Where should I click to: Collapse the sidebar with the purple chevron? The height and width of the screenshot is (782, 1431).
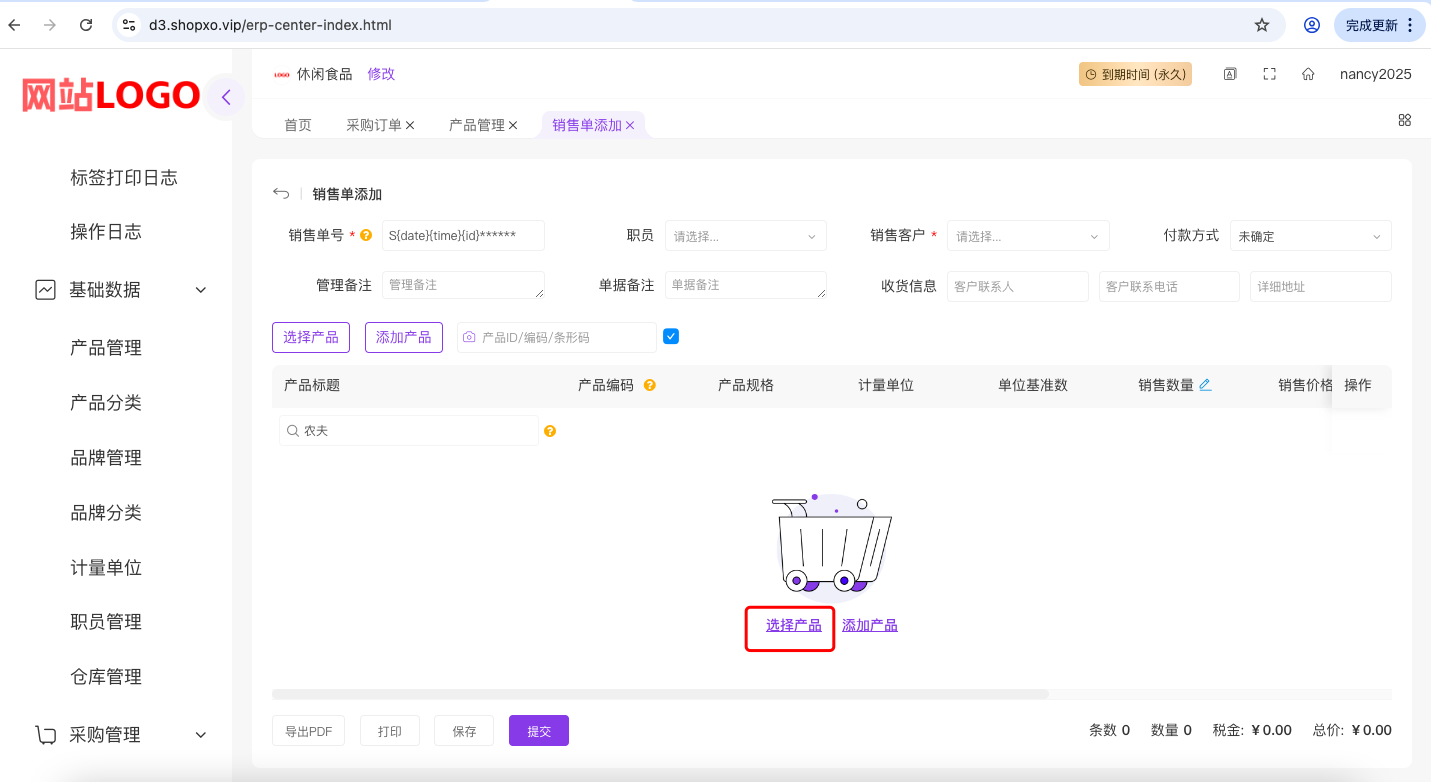(226, 97)
